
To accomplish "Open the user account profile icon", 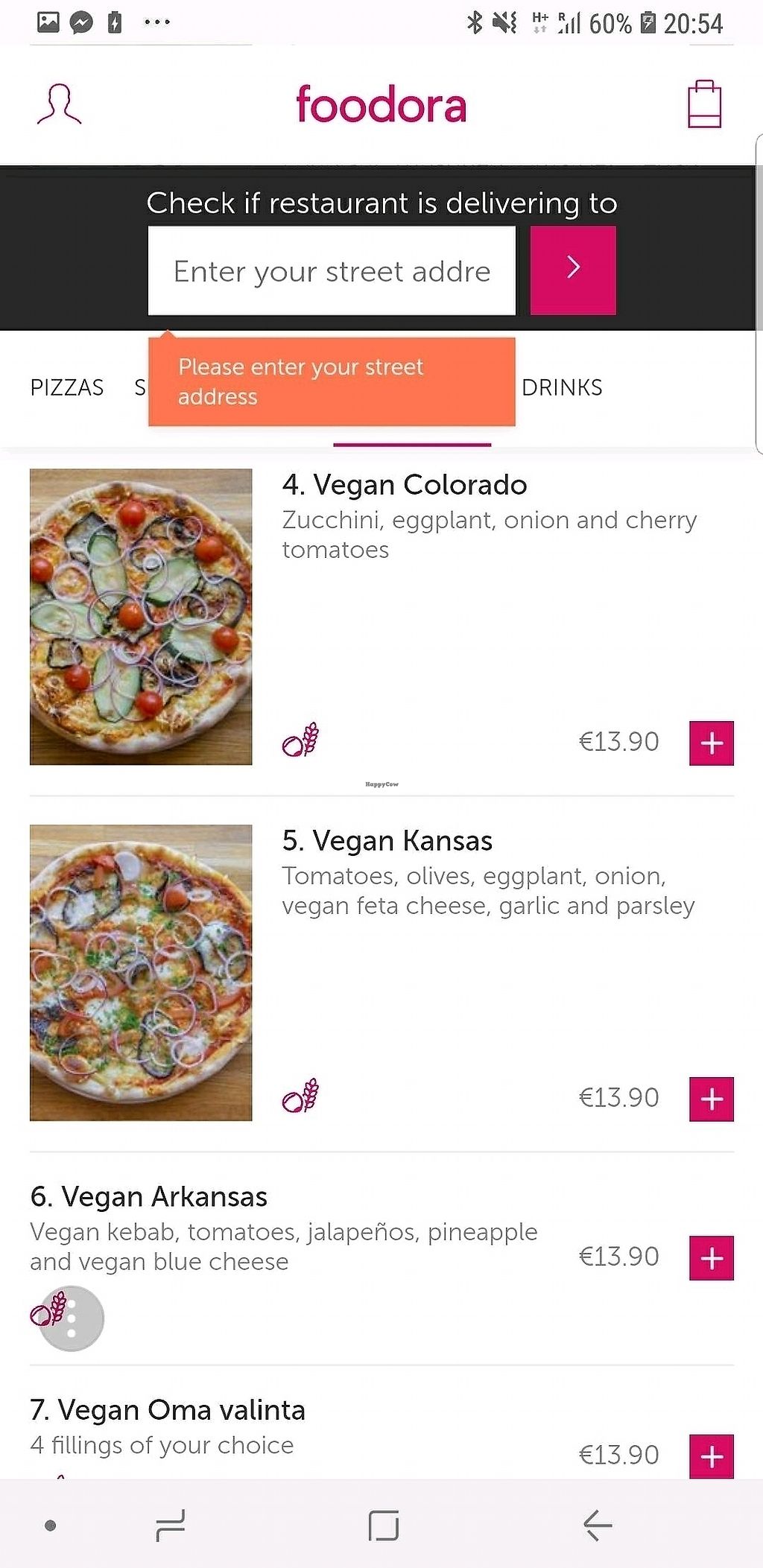I will pyautogui.click(x=59, y=104).
